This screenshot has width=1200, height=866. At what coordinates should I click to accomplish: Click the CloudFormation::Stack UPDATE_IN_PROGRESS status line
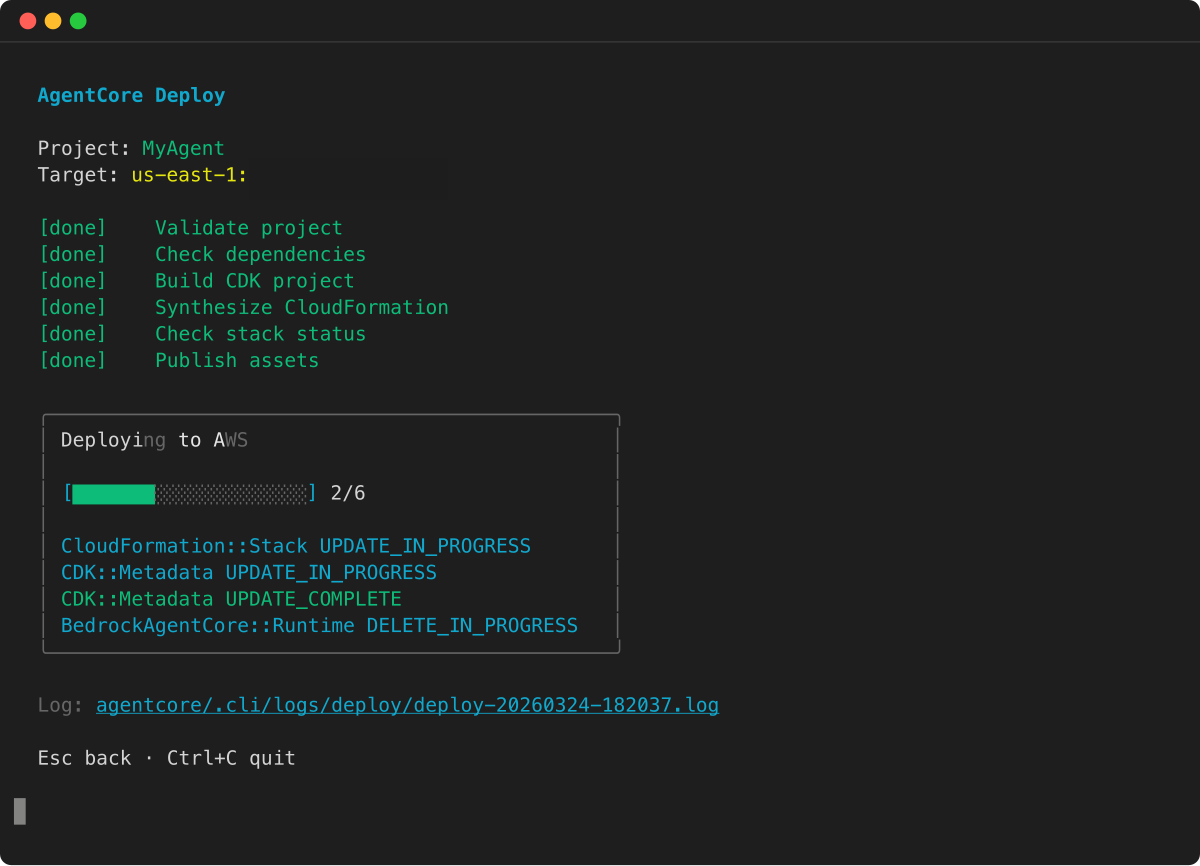[x=295, y=545]
